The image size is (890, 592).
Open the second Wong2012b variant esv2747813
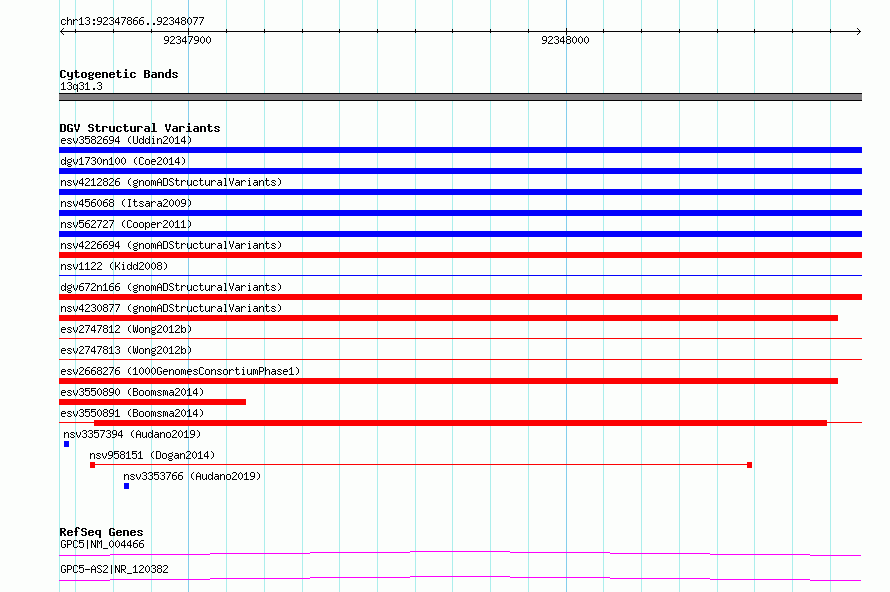126,350
